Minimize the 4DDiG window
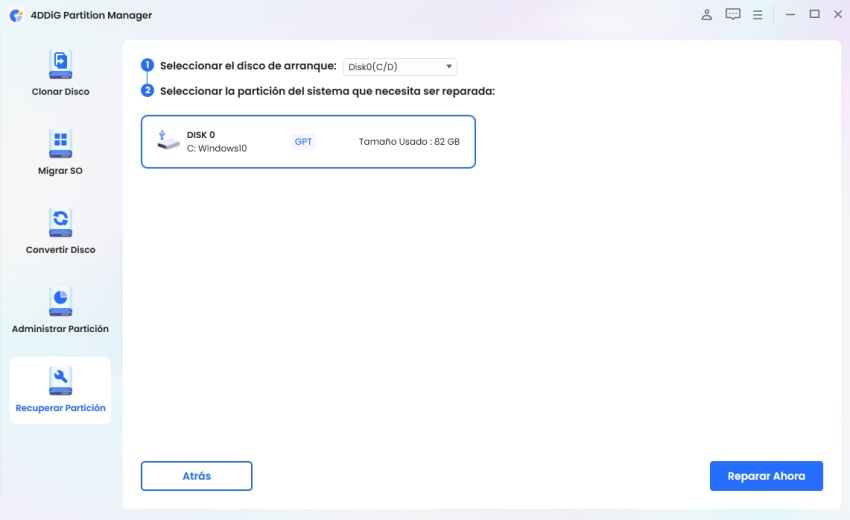This screenshot has height=520, width=850. [790, 15]
